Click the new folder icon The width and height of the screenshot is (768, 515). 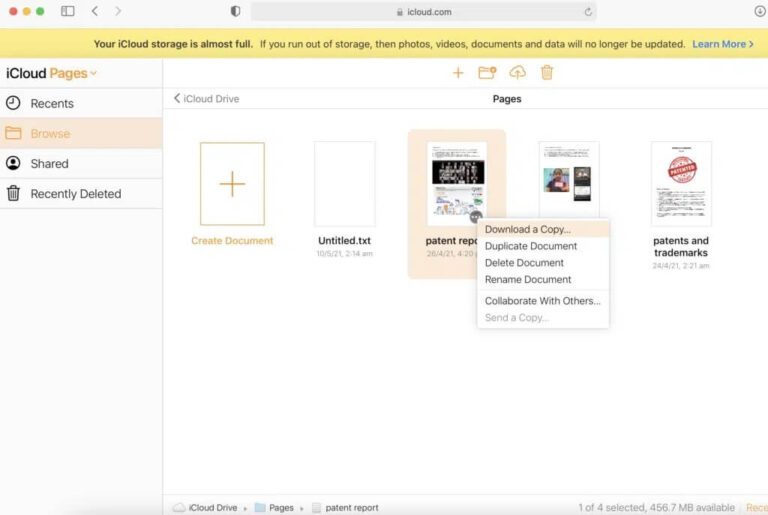(487, 73)
